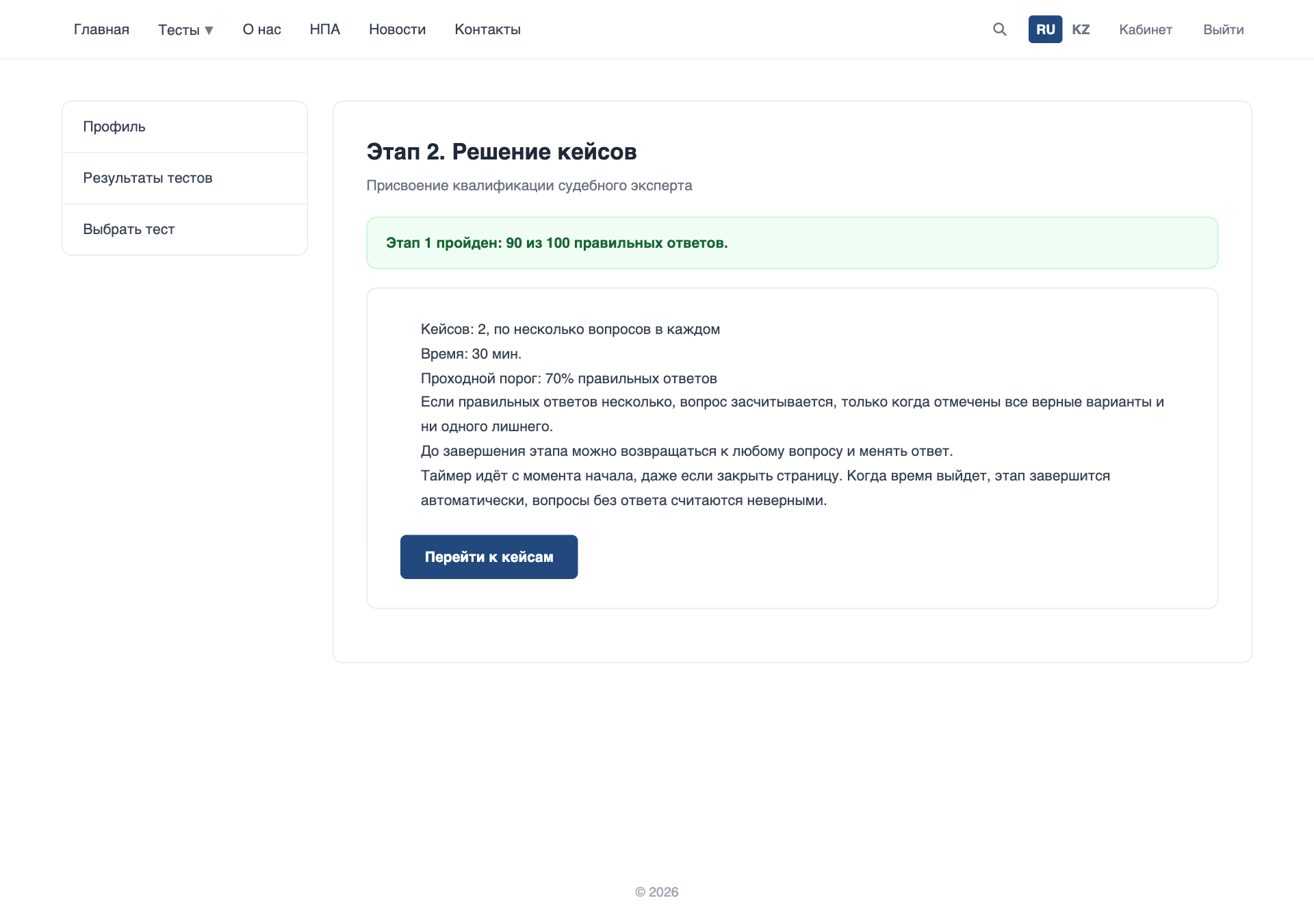Click Выйти to log out
Screen dimensions: 1314x924
coord(1223,29)
